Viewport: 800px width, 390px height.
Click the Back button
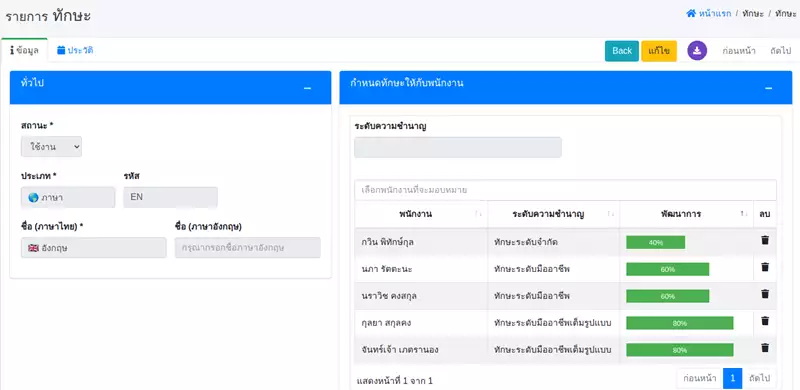622,51
